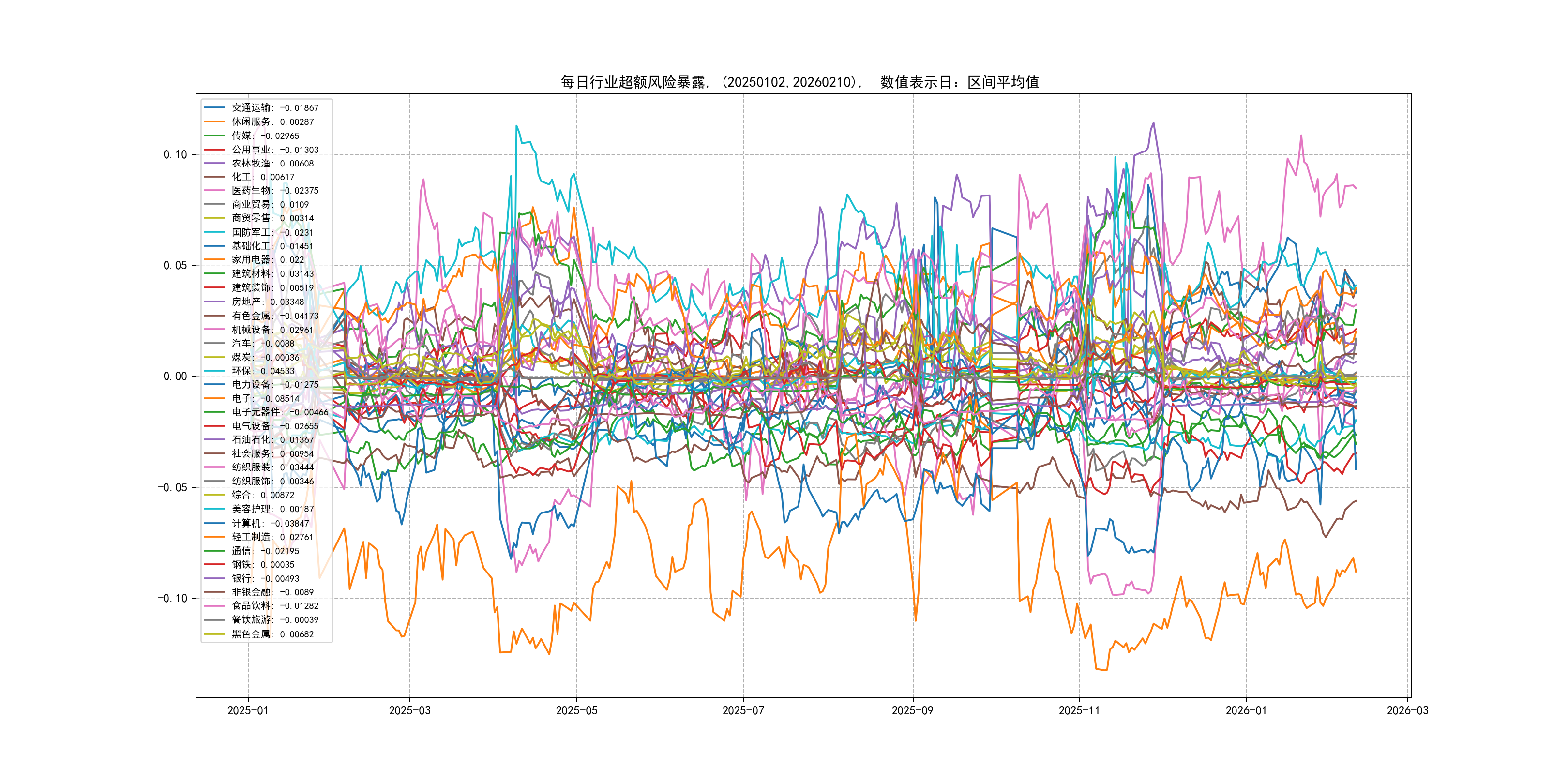The image size is (1568, 784).
Task: Click the 2025-11 x-axis tick label
Action: 1079,710
